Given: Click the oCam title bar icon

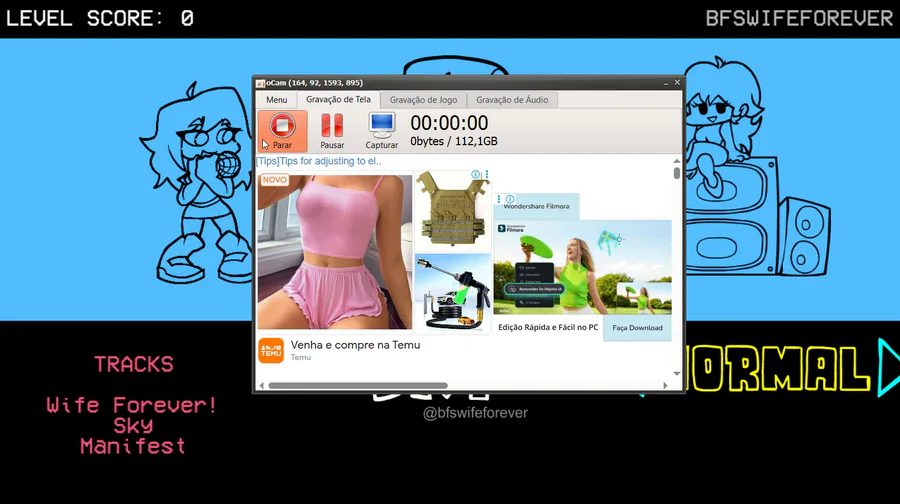Looking at the screenshot, I should pos(260,83).
